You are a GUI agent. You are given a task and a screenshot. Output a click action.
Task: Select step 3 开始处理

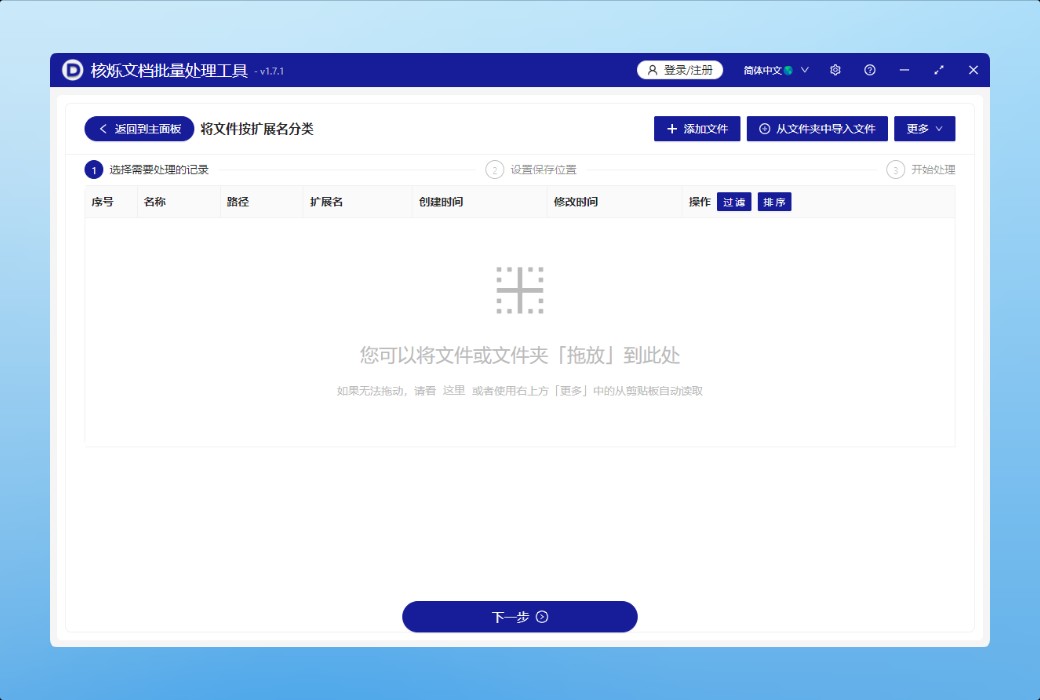(x=921, y=170)
